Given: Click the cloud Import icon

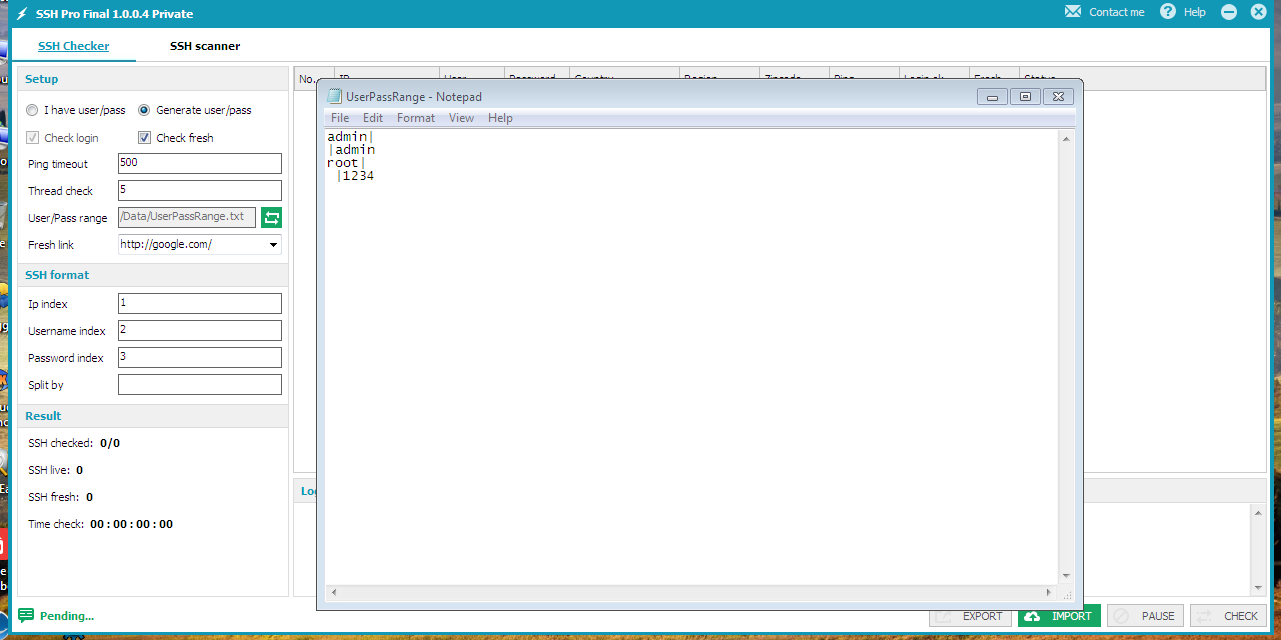Looking at the screenshot, I should click(x=1031, y=616).
